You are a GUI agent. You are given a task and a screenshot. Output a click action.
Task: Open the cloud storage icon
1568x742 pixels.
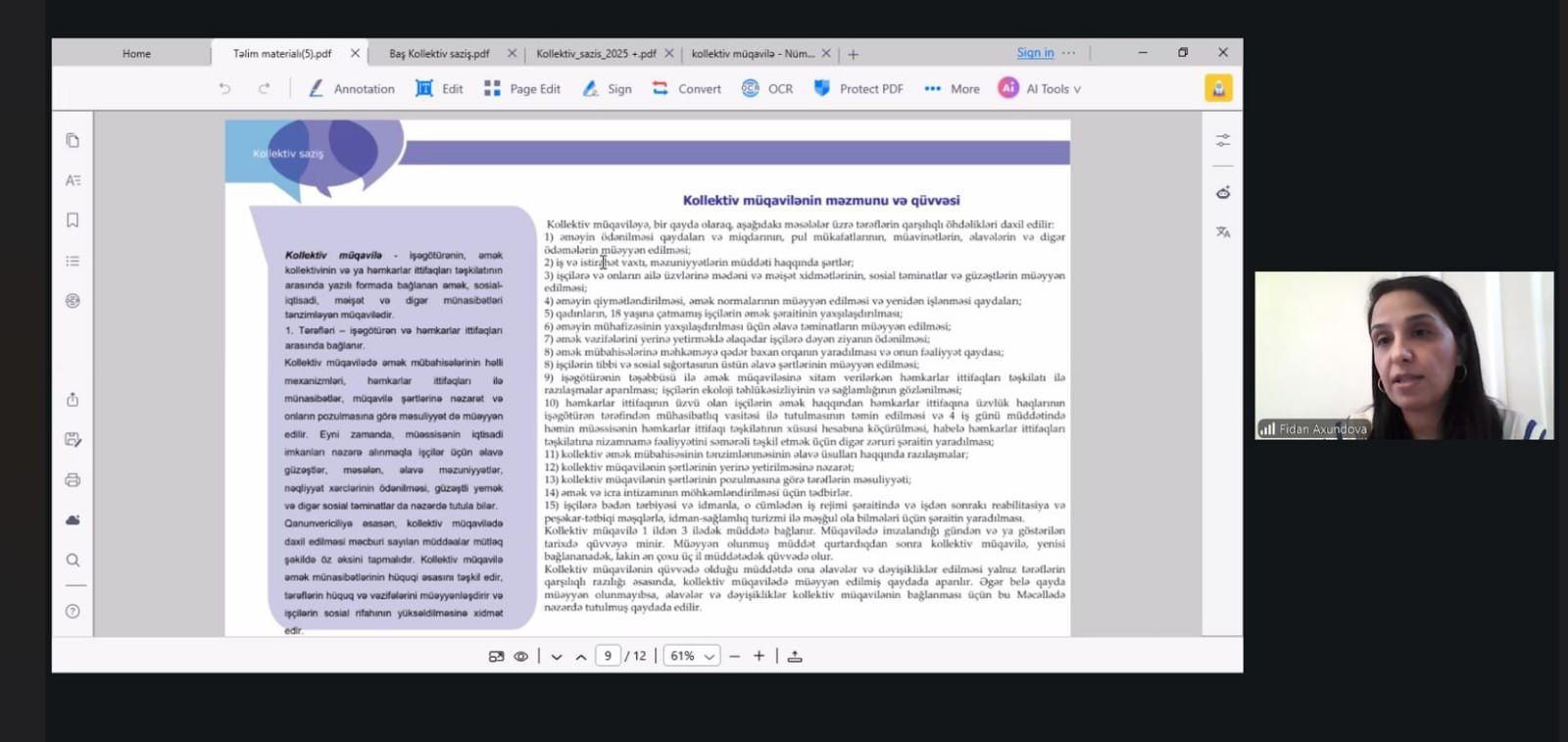pyautogui.click(x=73, y=520)
